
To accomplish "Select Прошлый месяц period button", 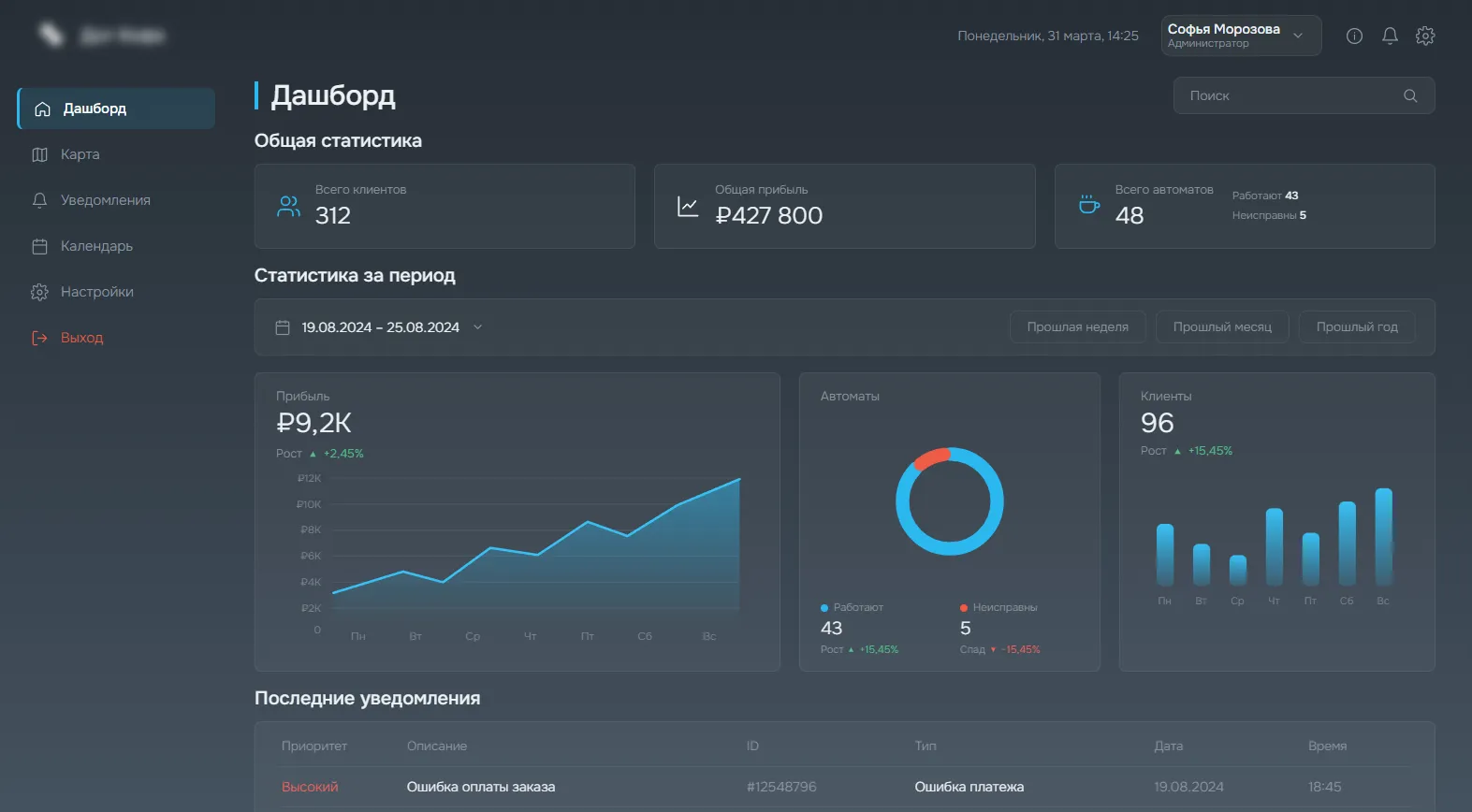I will pos(1222,327).
